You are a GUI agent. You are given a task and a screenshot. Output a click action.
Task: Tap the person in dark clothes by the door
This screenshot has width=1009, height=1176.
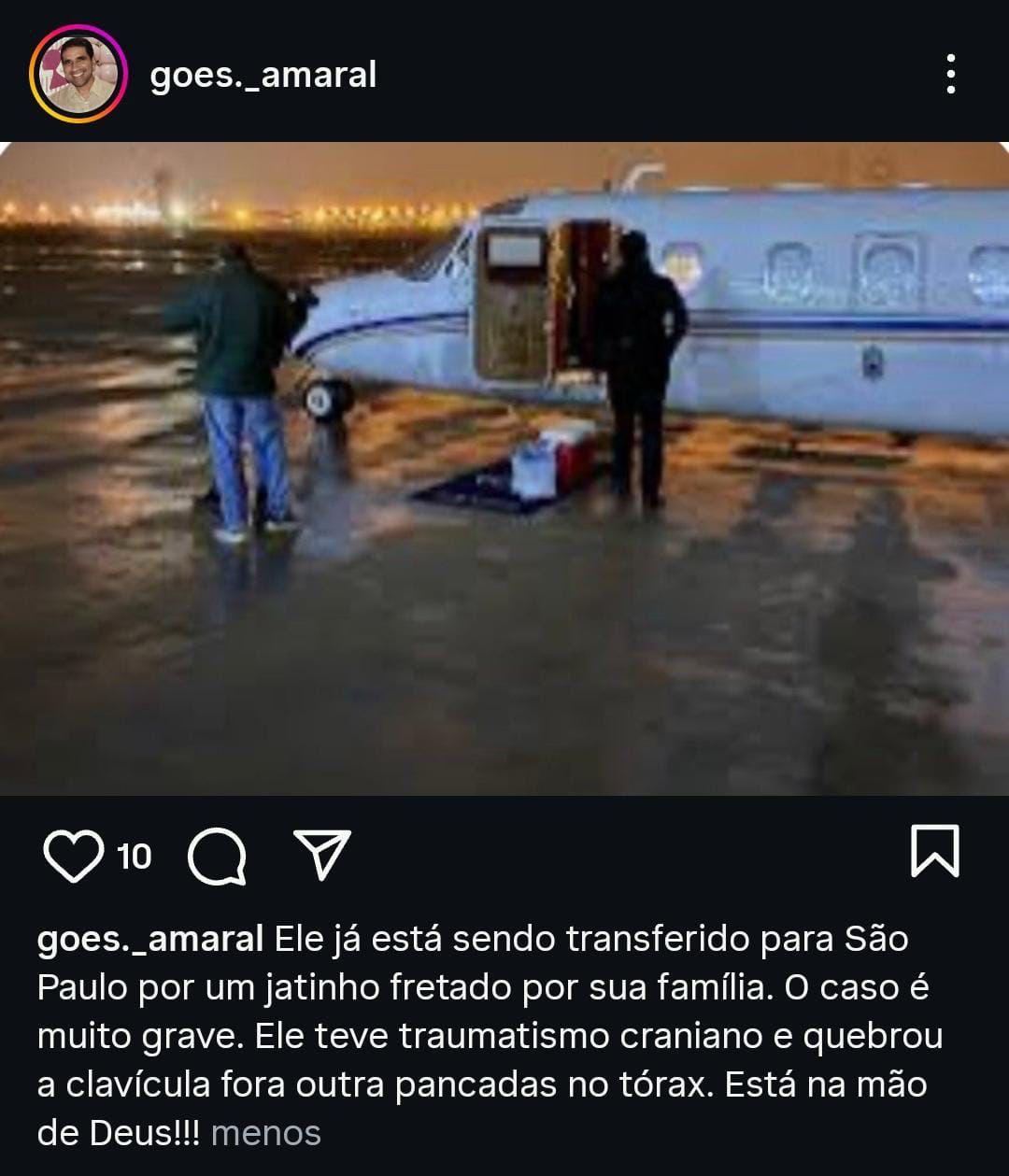(640, 368)
